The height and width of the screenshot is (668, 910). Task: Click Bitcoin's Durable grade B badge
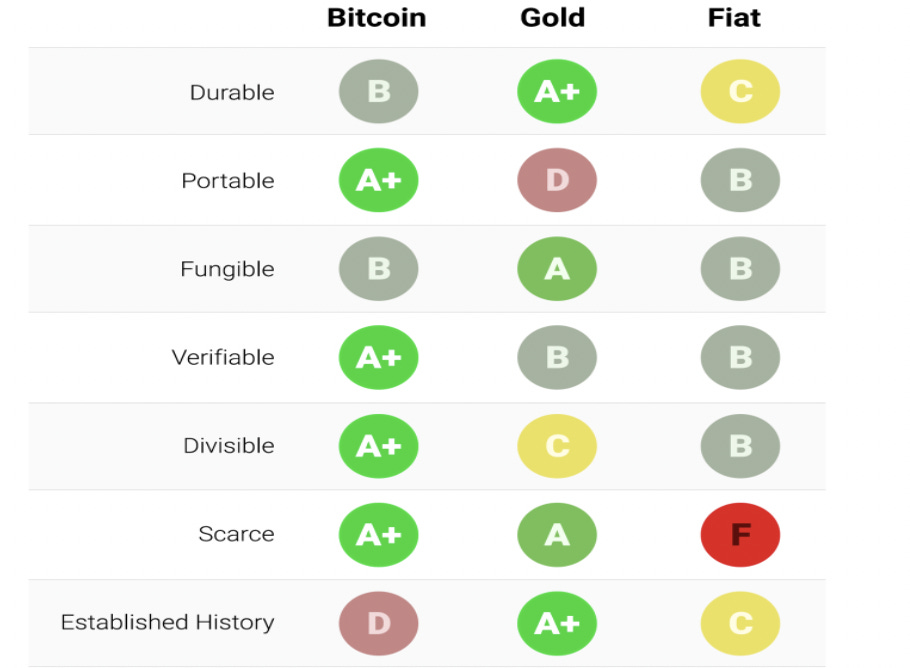[x=378, y=91]
